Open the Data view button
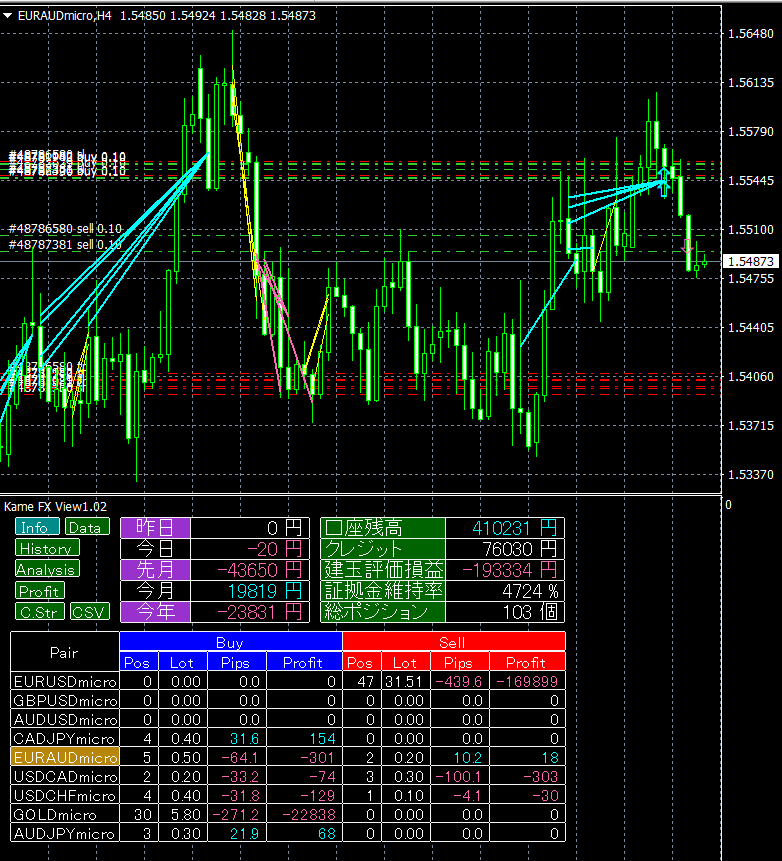 click(x=87, y=527)
